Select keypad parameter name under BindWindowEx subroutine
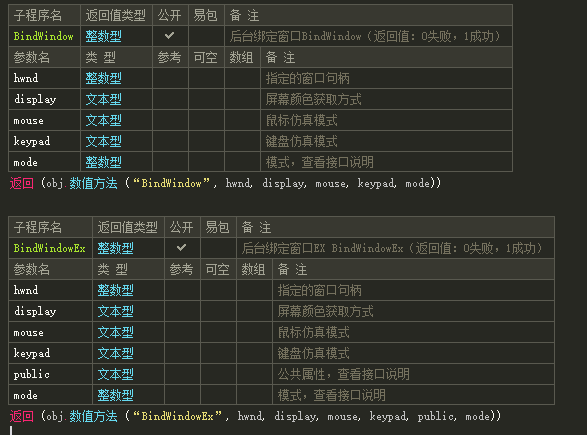The height and width of the screenshot is (435, 587). click(32, 353)
